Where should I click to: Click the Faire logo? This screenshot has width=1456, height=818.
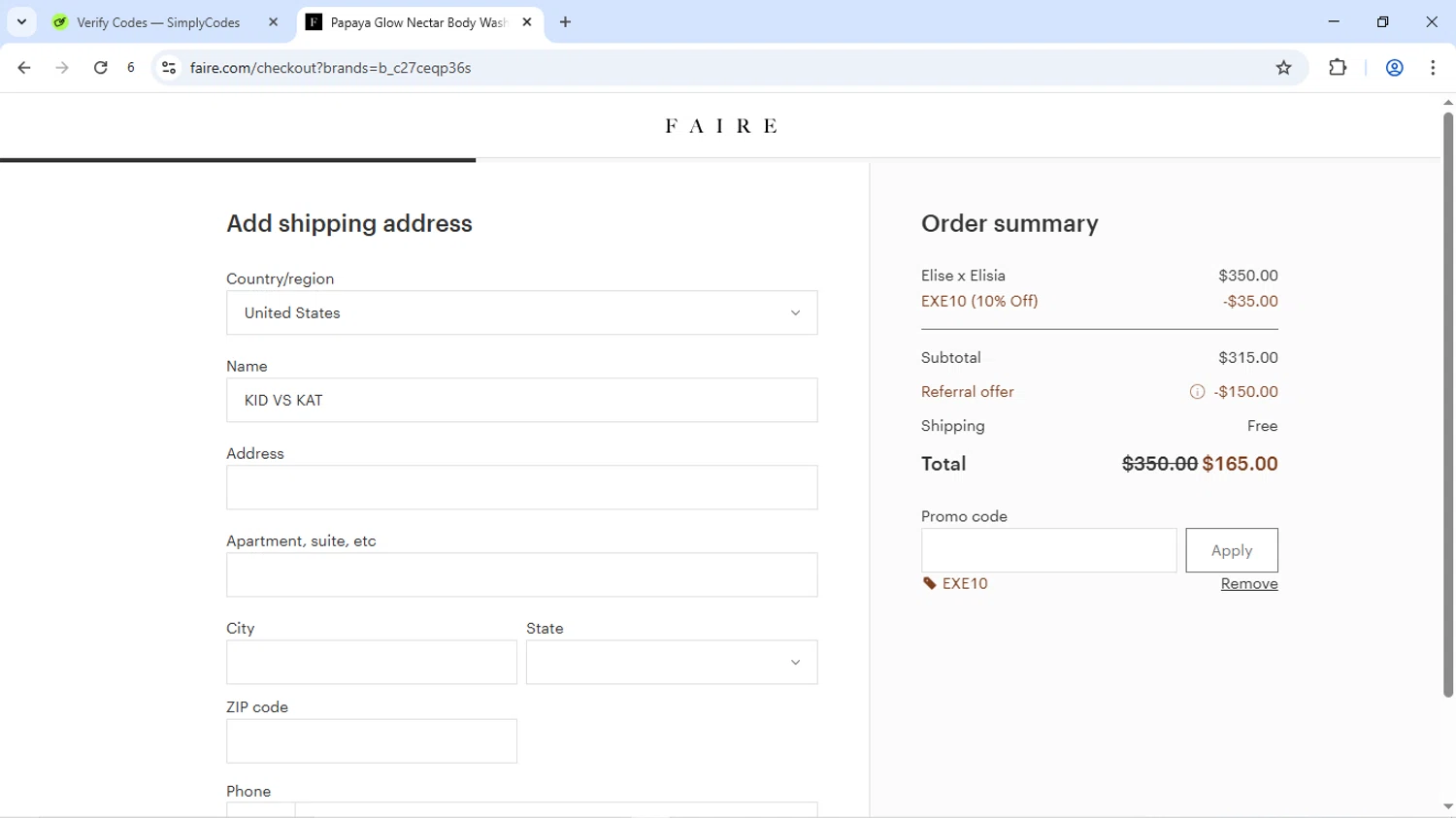[x=720, y=126]
